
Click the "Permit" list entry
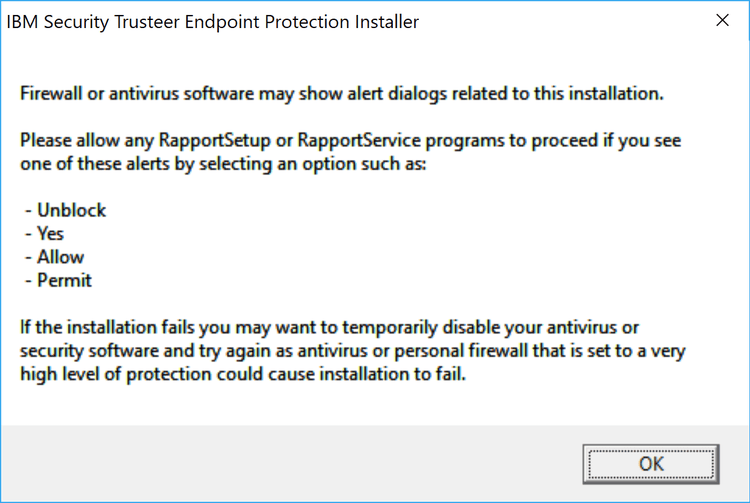tap(64, 280)
